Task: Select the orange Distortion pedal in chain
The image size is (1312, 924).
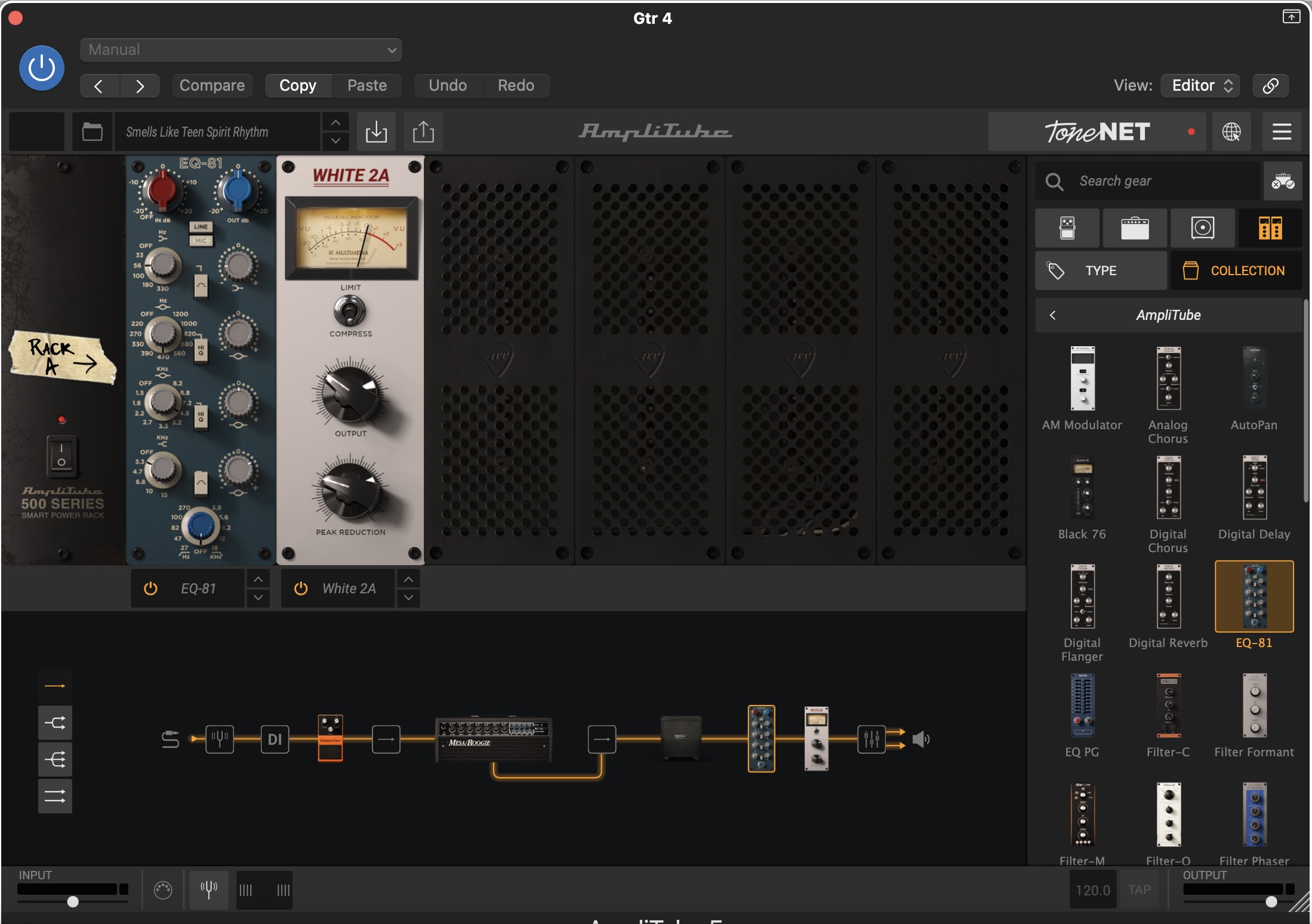Action: pyautogui.click(x=330, y=738)
